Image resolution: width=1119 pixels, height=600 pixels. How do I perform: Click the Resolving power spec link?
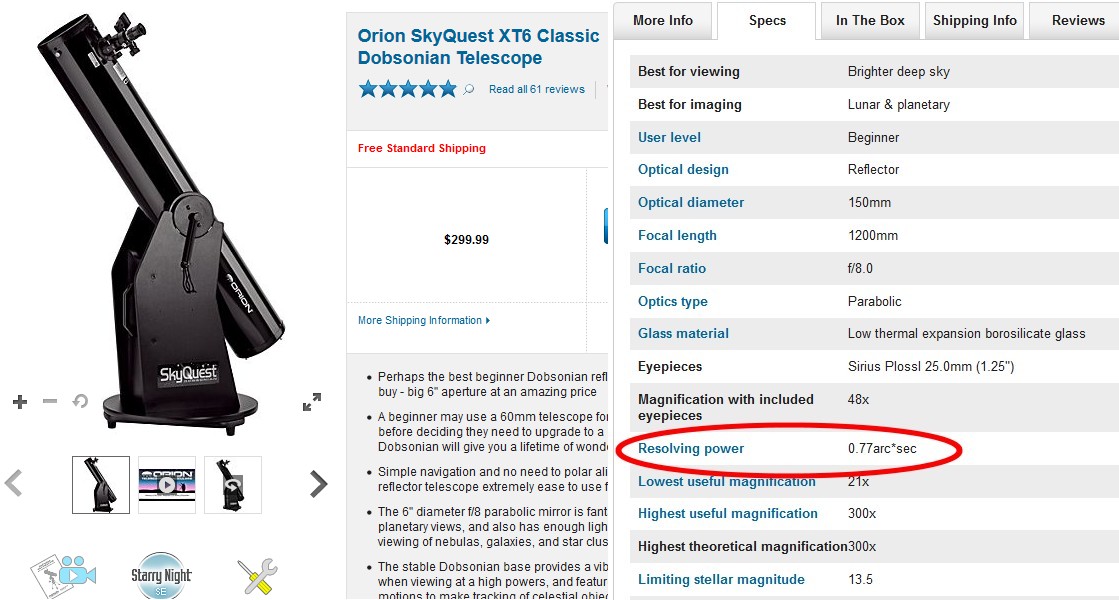point(691,449)
